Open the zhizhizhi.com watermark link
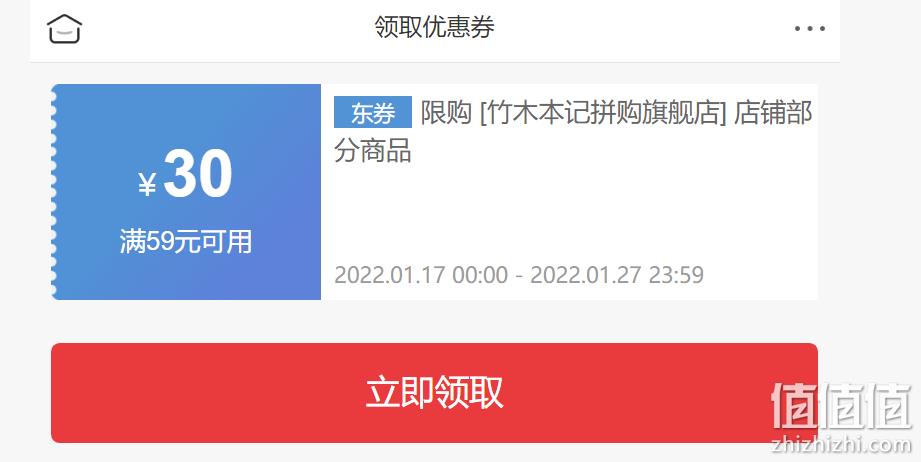This screenshot has height=462, width=921. coord(841,445)
